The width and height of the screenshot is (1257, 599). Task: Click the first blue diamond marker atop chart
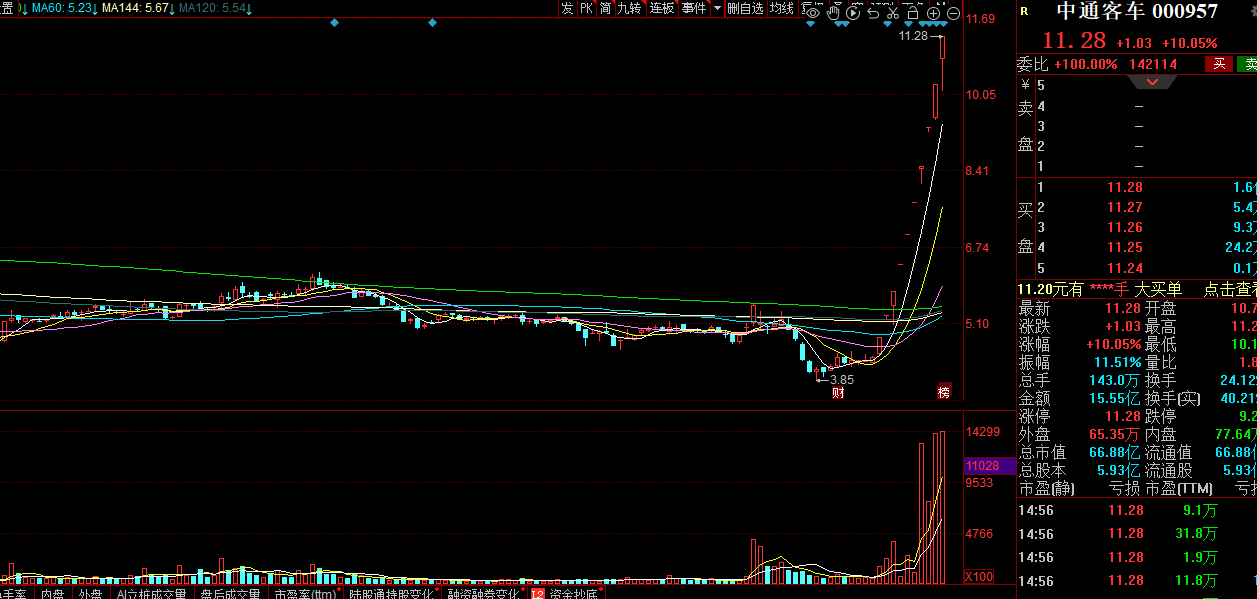335,22
